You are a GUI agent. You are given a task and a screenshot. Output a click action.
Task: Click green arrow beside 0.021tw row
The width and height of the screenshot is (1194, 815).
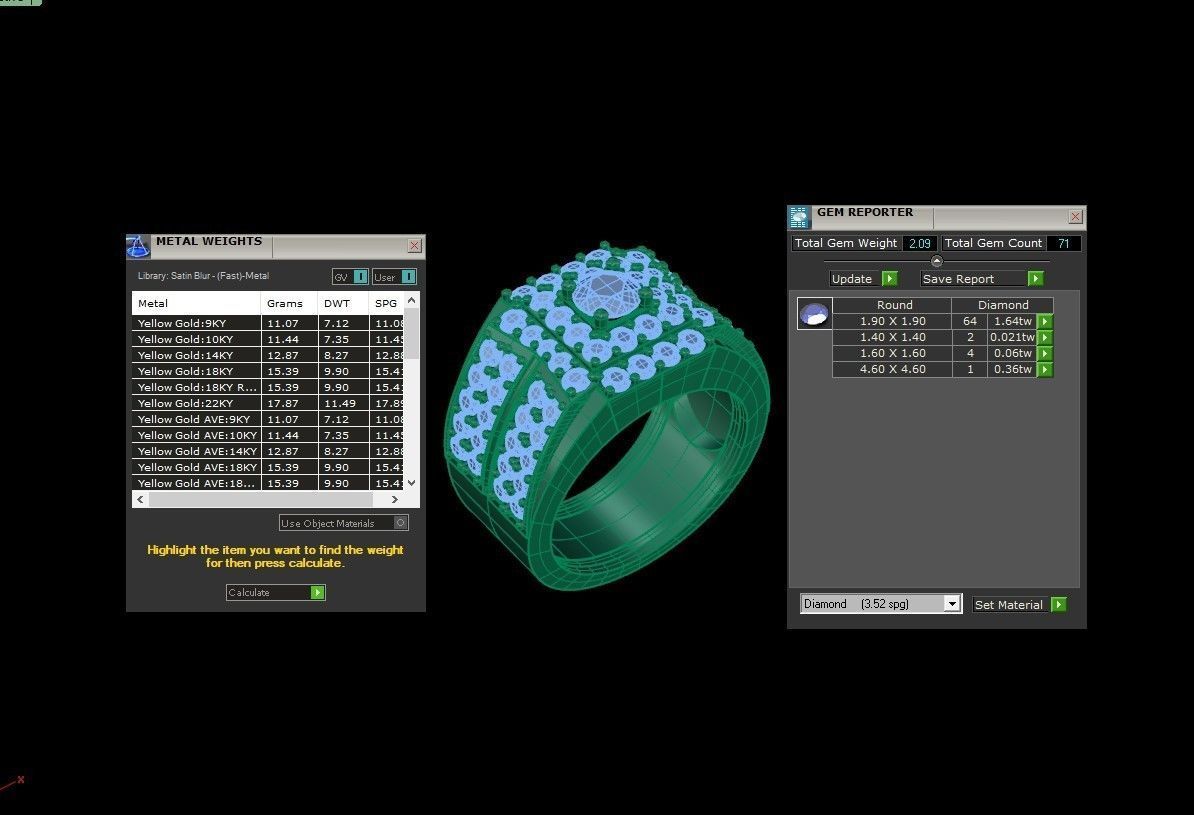tap(1046, 337)
